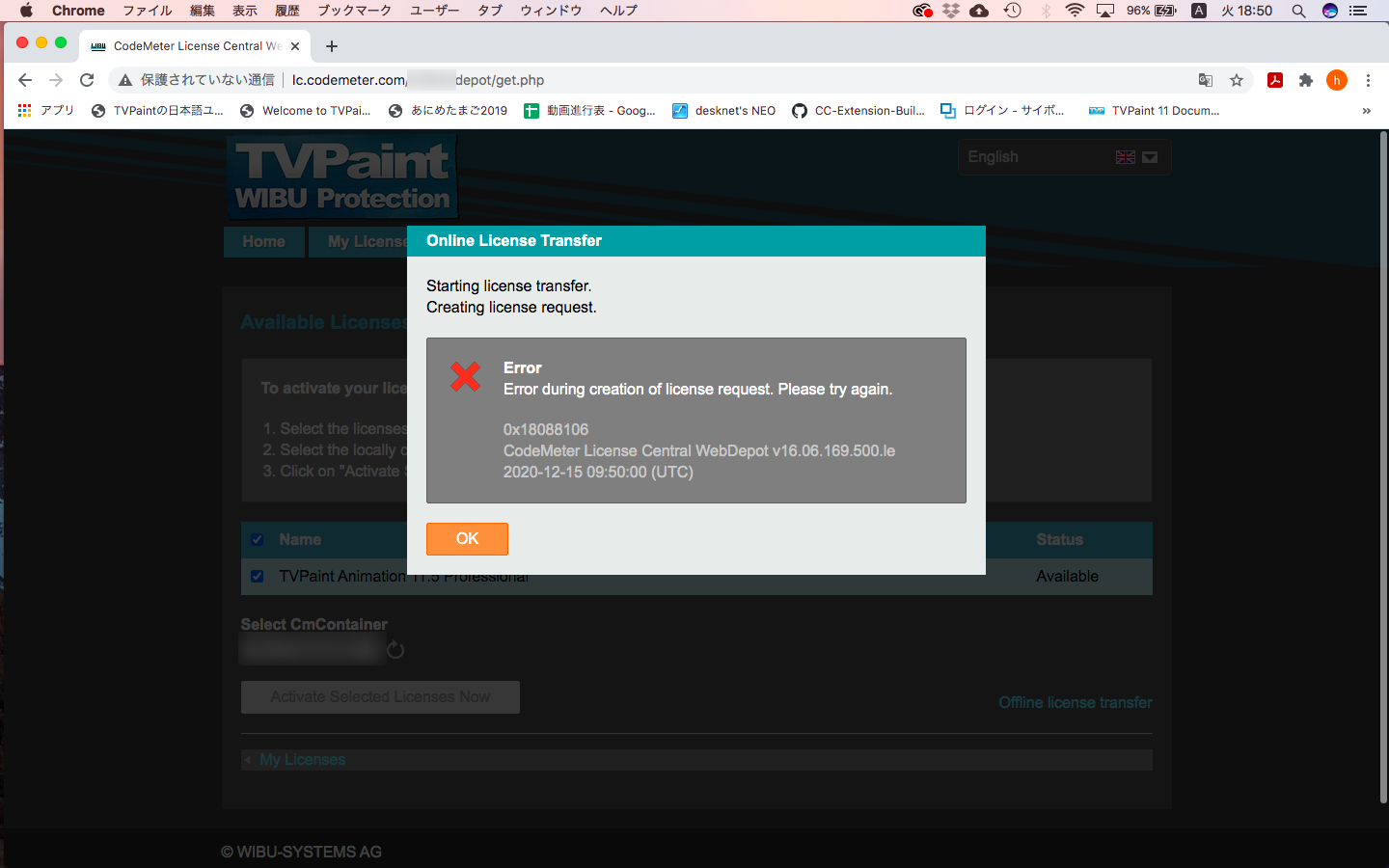Open the Notification Center list icon
The height and width of the screenshot is (868, 1389).
[1359, 11]
